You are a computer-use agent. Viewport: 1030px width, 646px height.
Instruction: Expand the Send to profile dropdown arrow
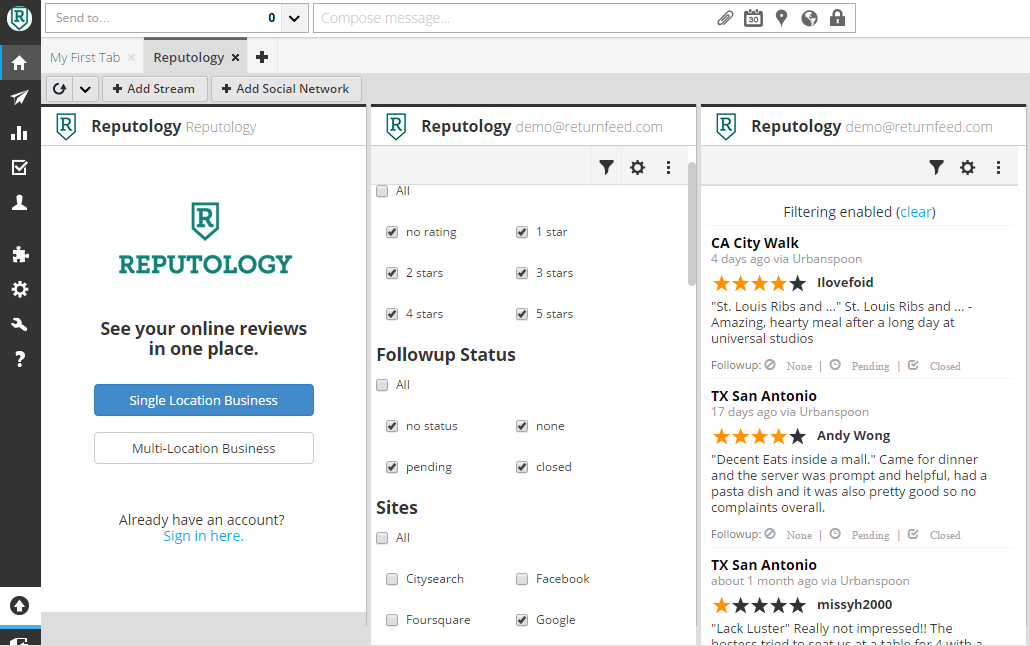pyautogui.click(x=294, y=18)
